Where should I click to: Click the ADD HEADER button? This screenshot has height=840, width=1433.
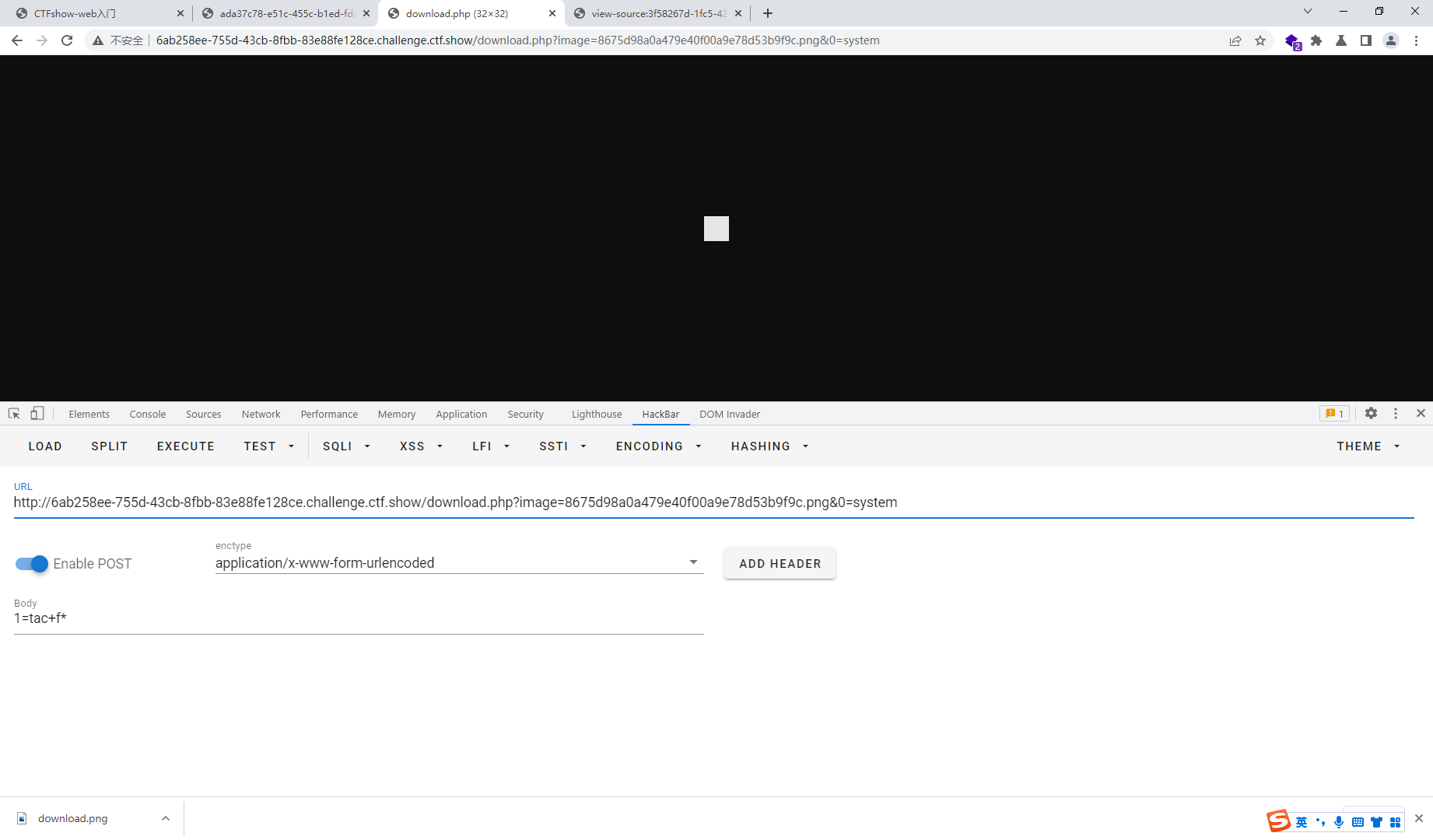click(x=780, y=564)
